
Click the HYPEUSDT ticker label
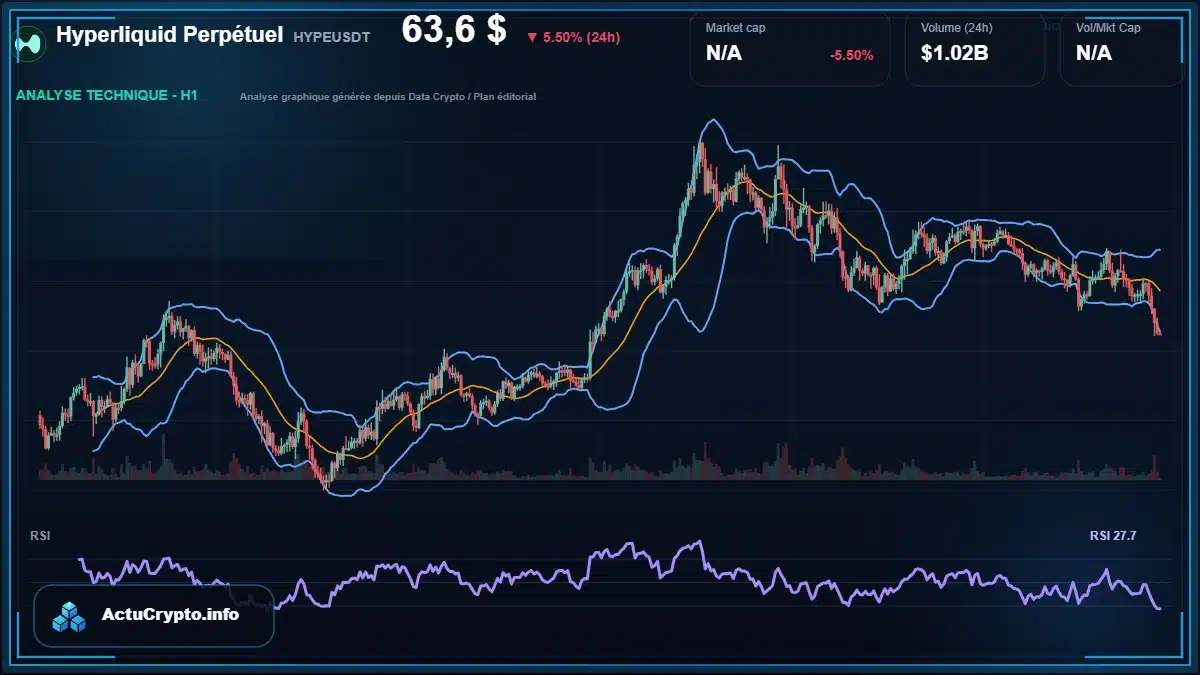point(332,37)
